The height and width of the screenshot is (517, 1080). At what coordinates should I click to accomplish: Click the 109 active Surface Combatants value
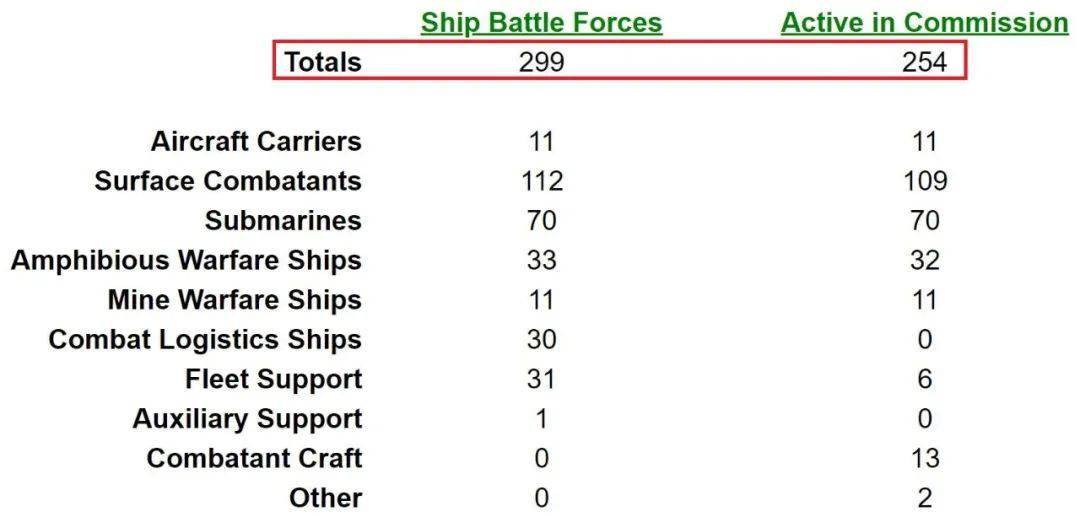[x=924, y=181]
